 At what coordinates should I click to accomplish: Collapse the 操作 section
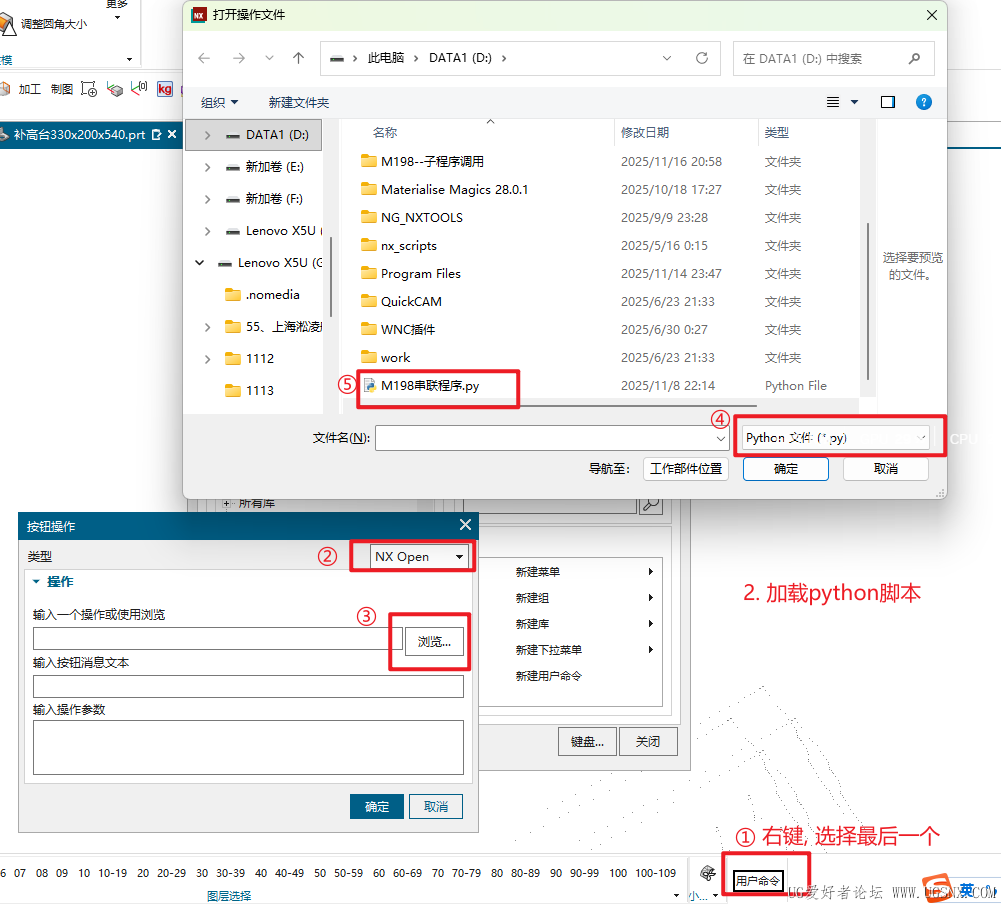click(36, 581)
